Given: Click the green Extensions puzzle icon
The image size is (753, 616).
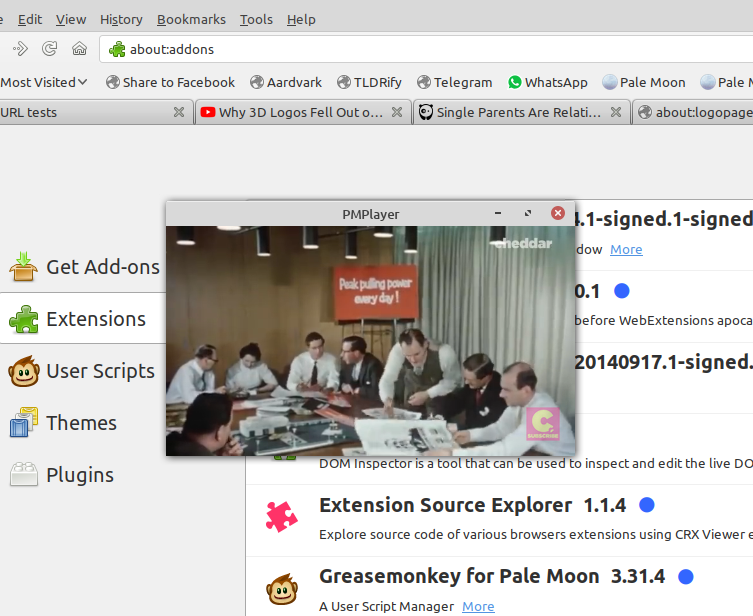Looking at the screenshot, I should point(23,319).
